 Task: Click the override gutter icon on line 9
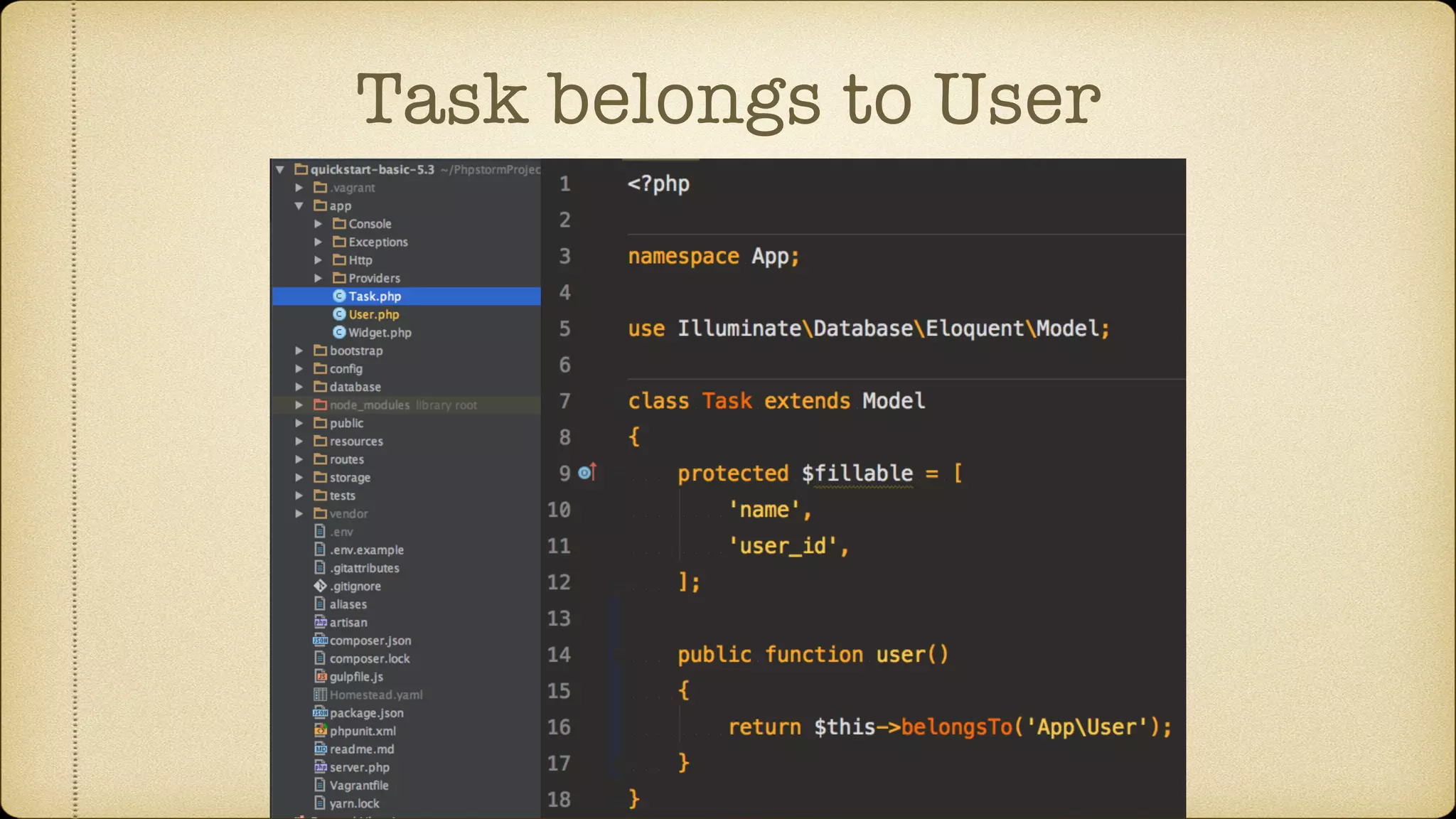[x=587, y=472]
